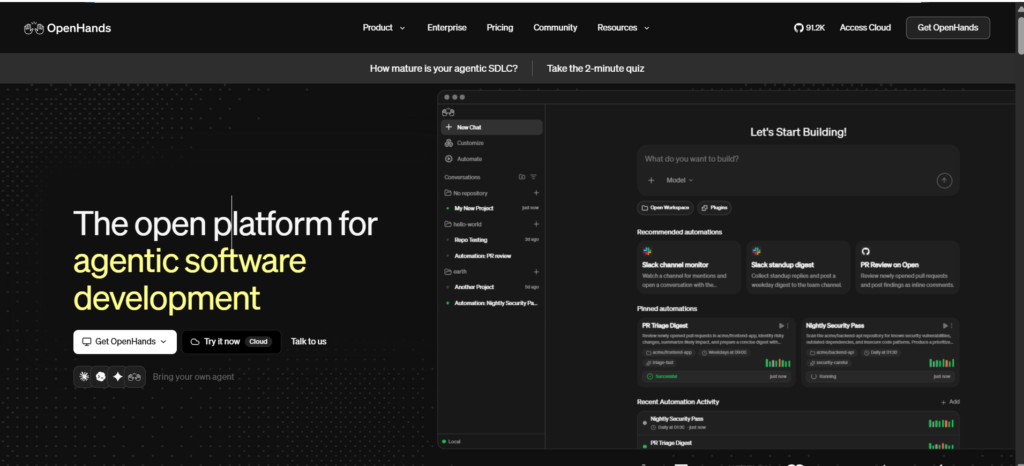The image size is (1024, 466).
Task: Open Automation: Nightly Security Pa... conversation
Action: tap(492, 303)
